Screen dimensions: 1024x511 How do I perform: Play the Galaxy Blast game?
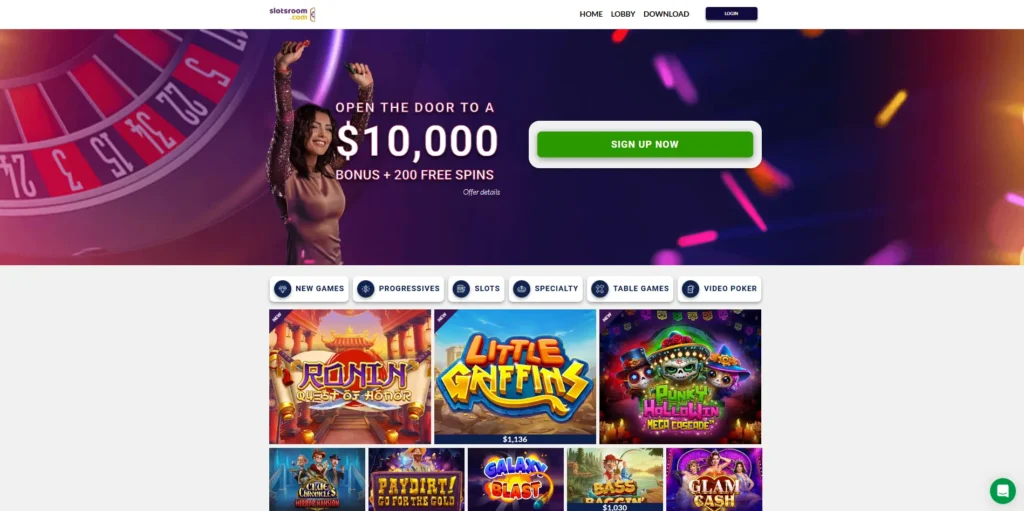515,479
